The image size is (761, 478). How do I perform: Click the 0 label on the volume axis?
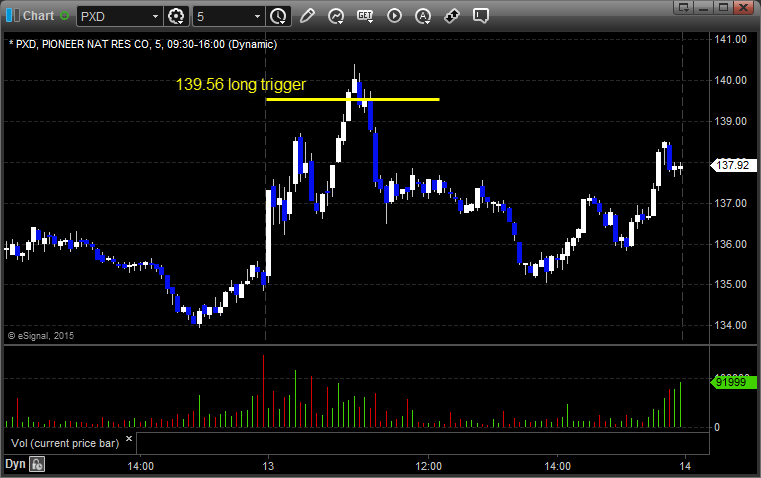(717, 428)
